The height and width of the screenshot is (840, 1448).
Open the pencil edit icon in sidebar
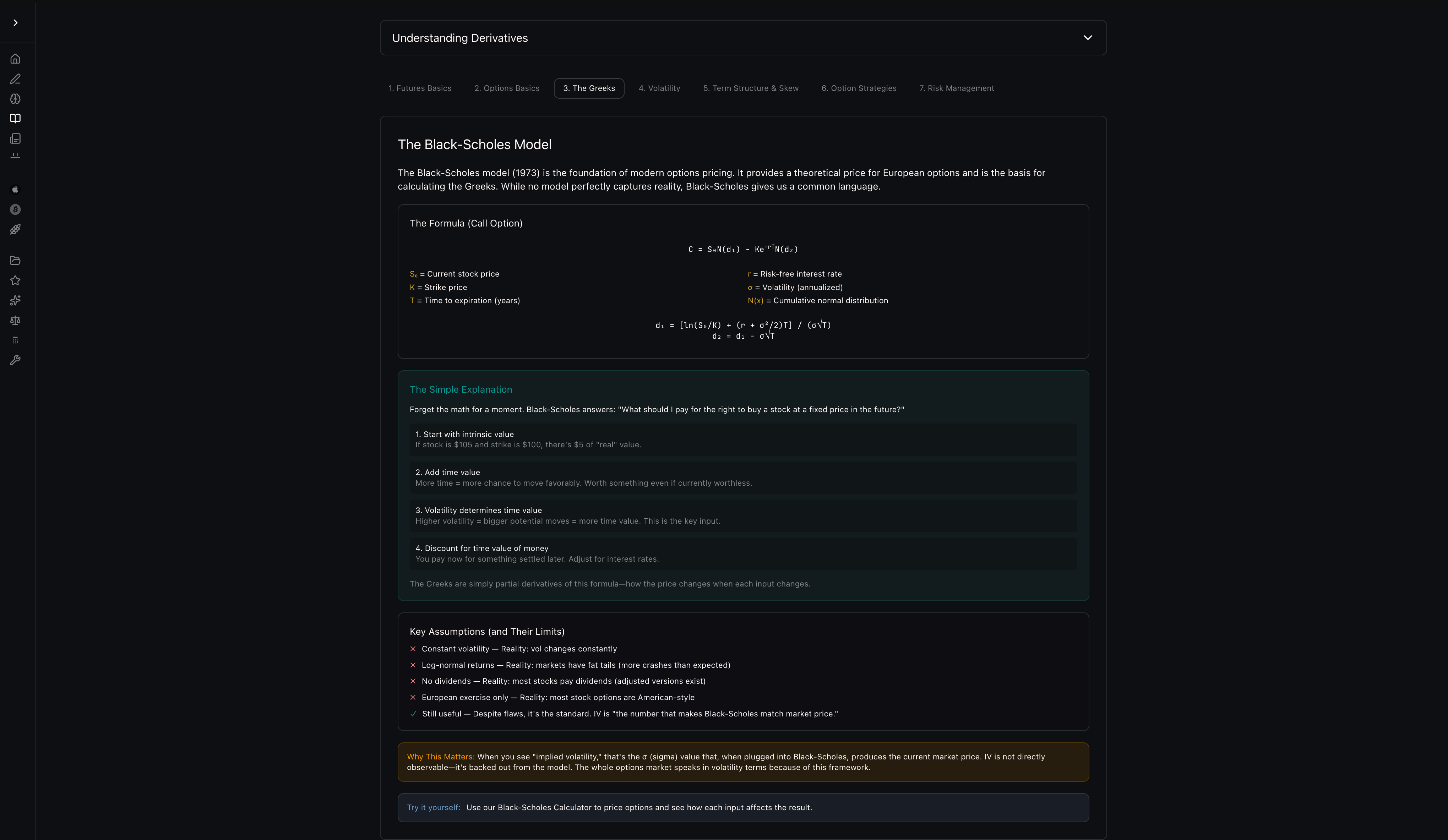(x=16, y=79)
